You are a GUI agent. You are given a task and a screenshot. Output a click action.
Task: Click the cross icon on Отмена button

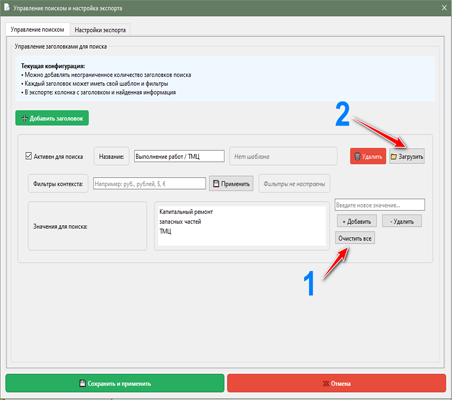[x=326, y=384]
